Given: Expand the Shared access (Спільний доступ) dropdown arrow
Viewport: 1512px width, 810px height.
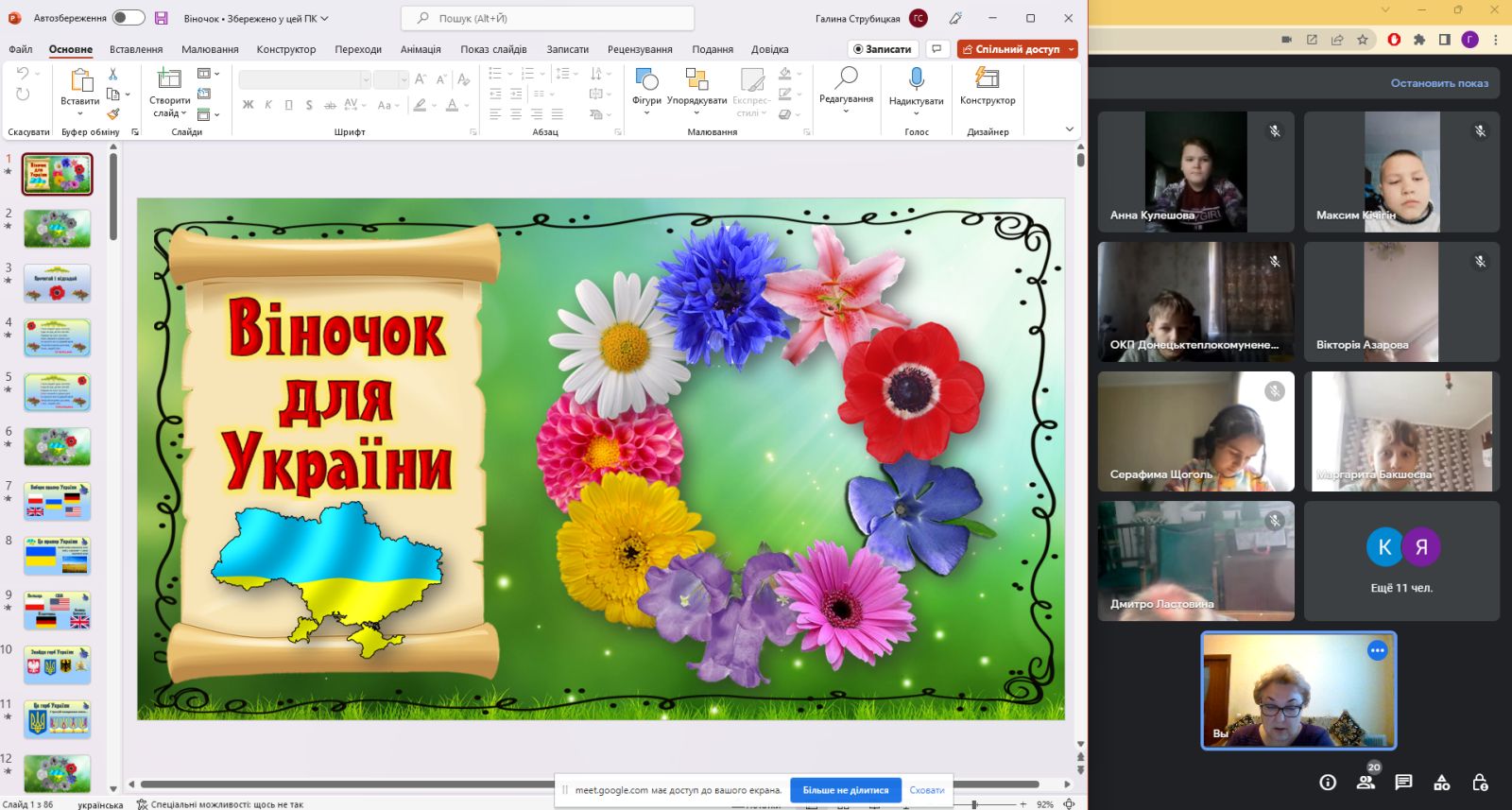Looking at the screenshot, I should tap(1071, 49).
